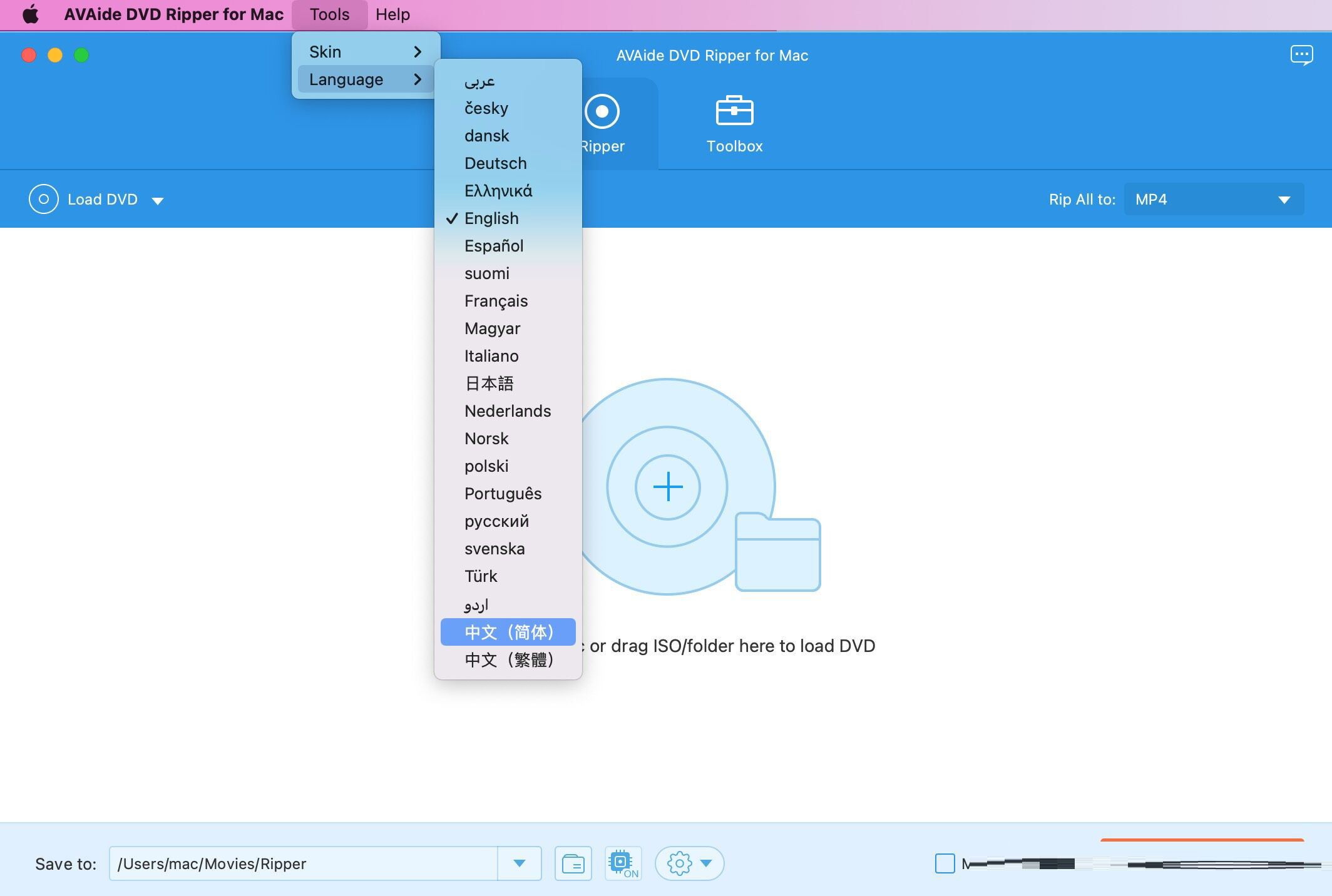Open the settings gear at bottom

(680, 863)
